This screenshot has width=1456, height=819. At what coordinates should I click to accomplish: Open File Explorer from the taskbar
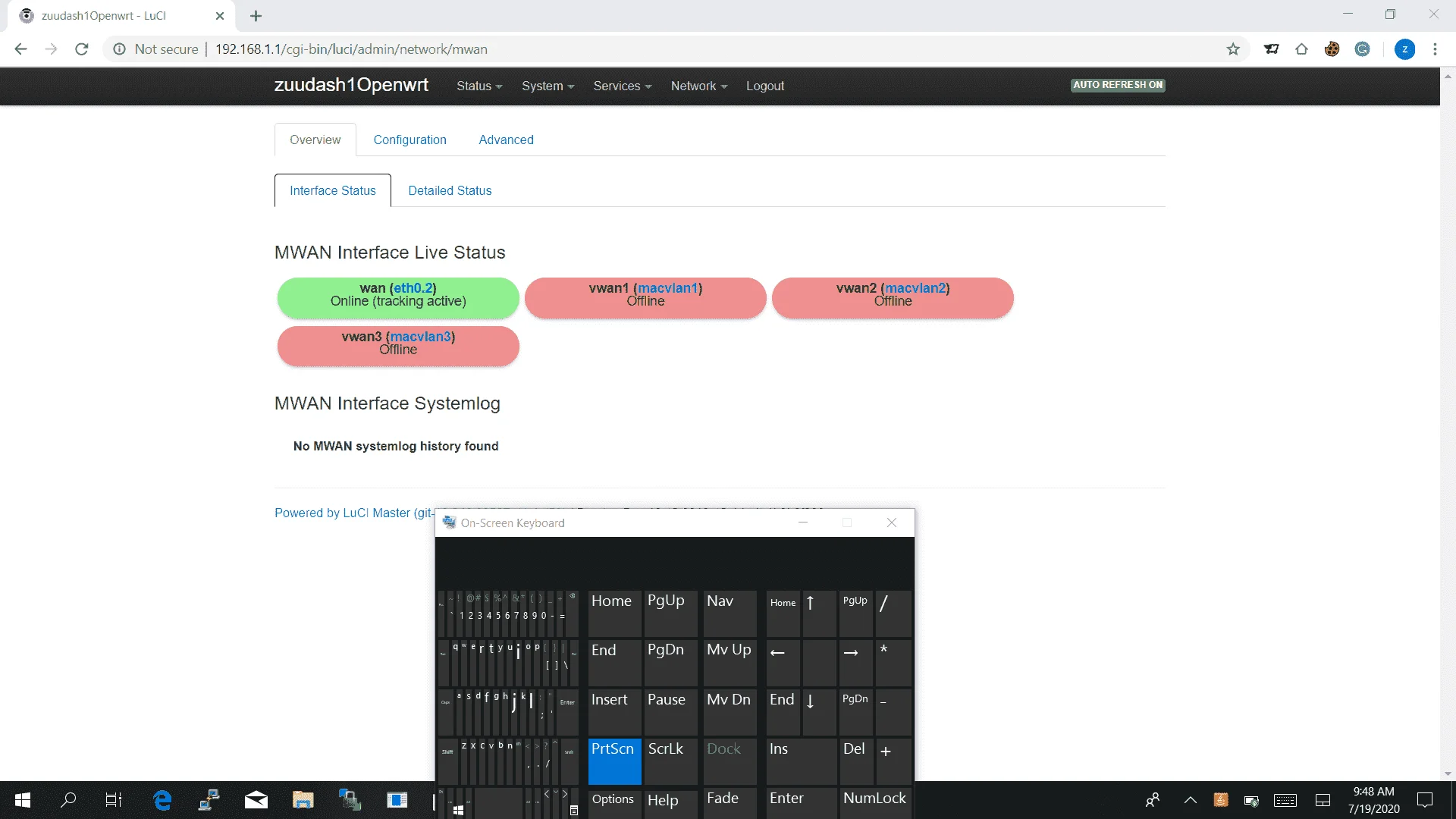click(x=303, y=800)
